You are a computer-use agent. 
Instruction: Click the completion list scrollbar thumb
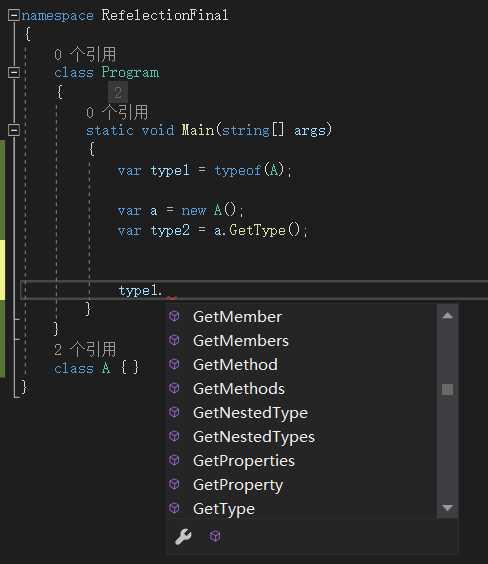click(x=447, y=389)
